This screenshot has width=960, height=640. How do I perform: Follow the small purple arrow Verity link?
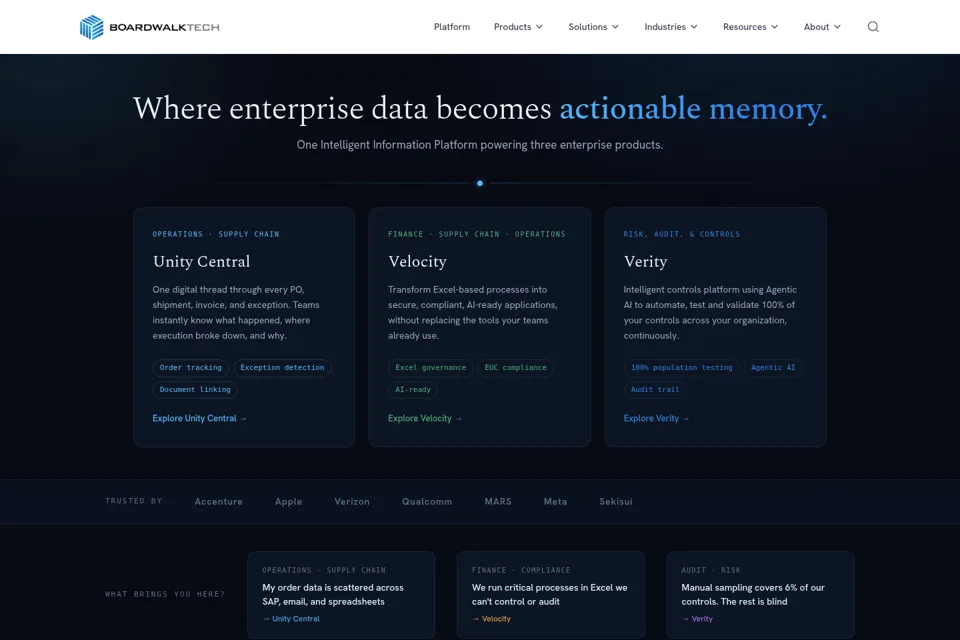[697, 619]
